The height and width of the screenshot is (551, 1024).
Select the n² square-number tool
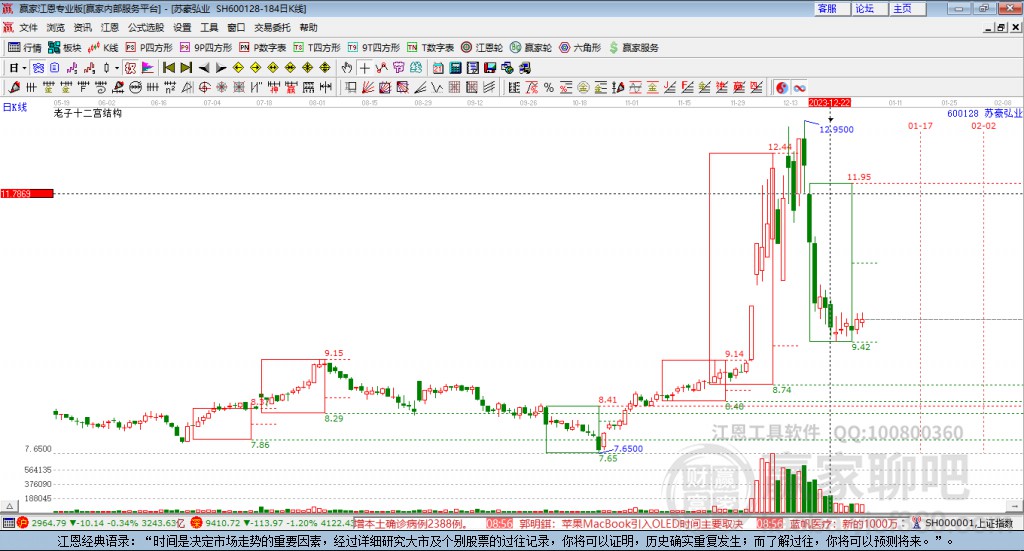tap(170, 87)
